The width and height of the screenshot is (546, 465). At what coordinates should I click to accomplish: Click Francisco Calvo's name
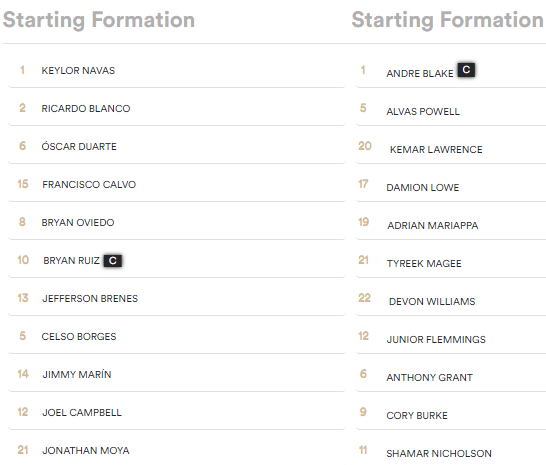point(89,185)
